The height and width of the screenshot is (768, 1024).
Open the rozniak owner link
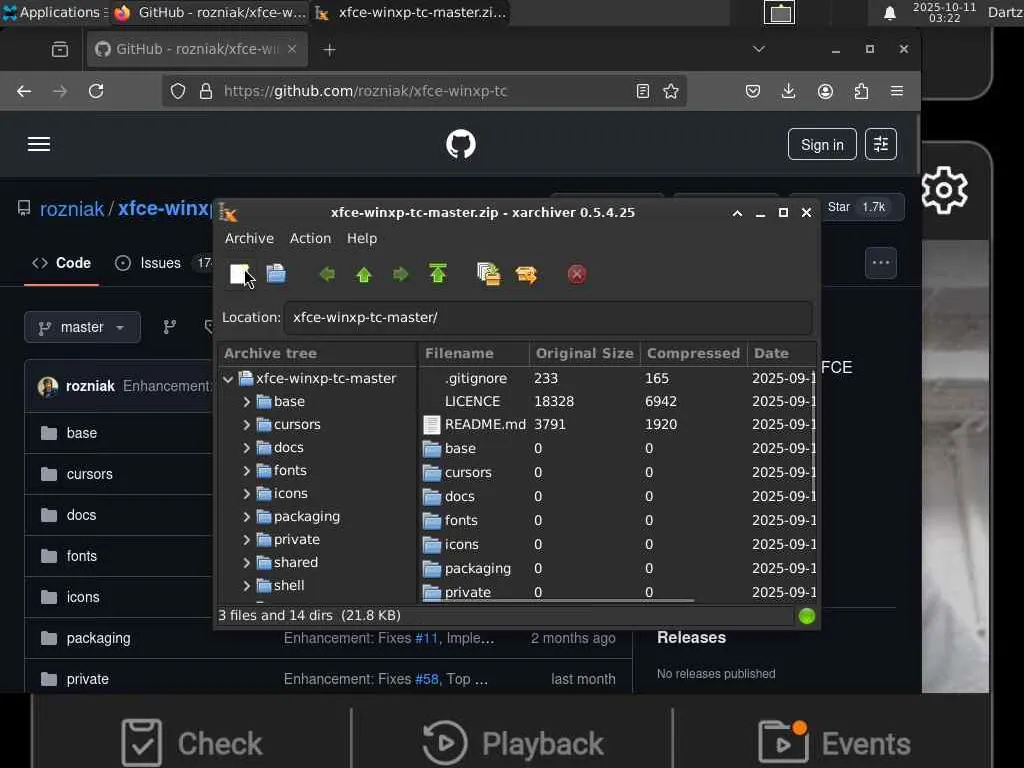click(x=72, y=209)
